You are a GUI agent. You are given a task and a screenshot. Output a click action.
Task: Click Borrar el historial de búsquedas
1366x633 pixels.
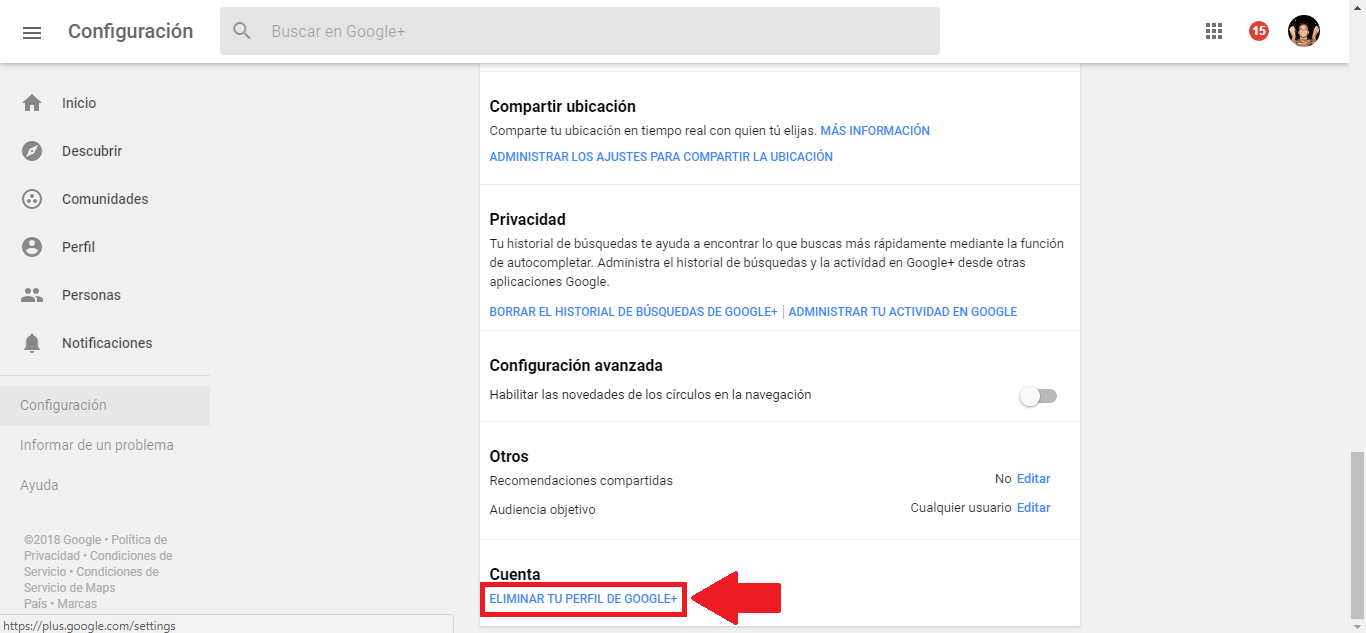coord(633,312)
